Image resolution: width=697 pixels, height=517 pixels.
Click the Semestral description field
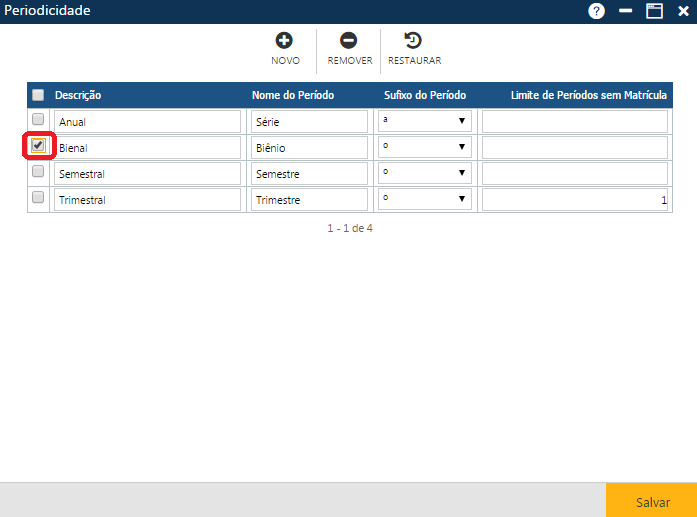click(x=148, y=174)
